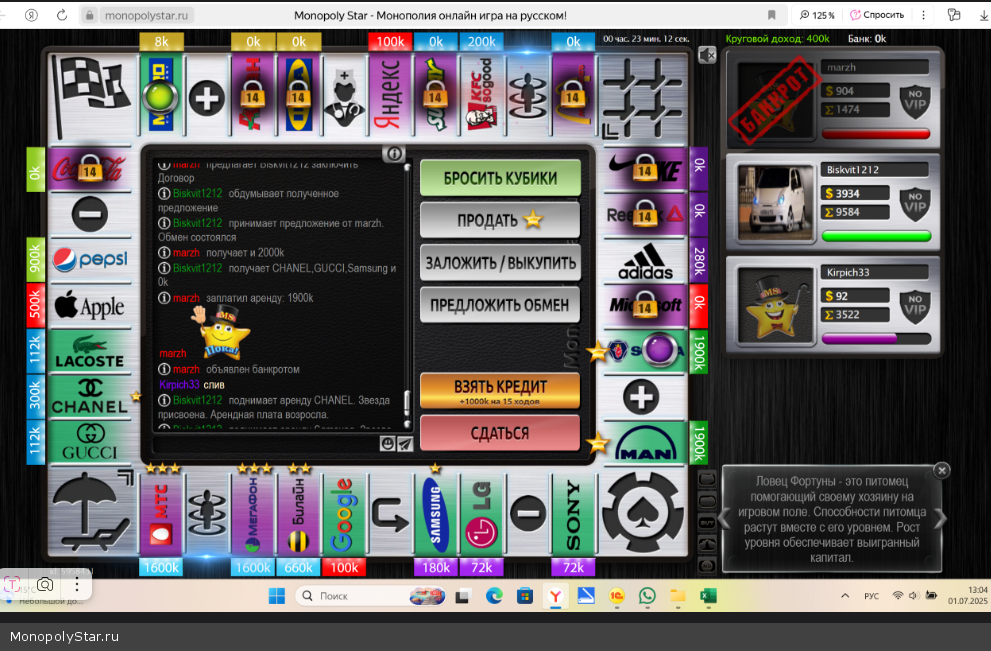Click the nurse chance cell on top row
This screenshot has height=651, width=991.
344,95
